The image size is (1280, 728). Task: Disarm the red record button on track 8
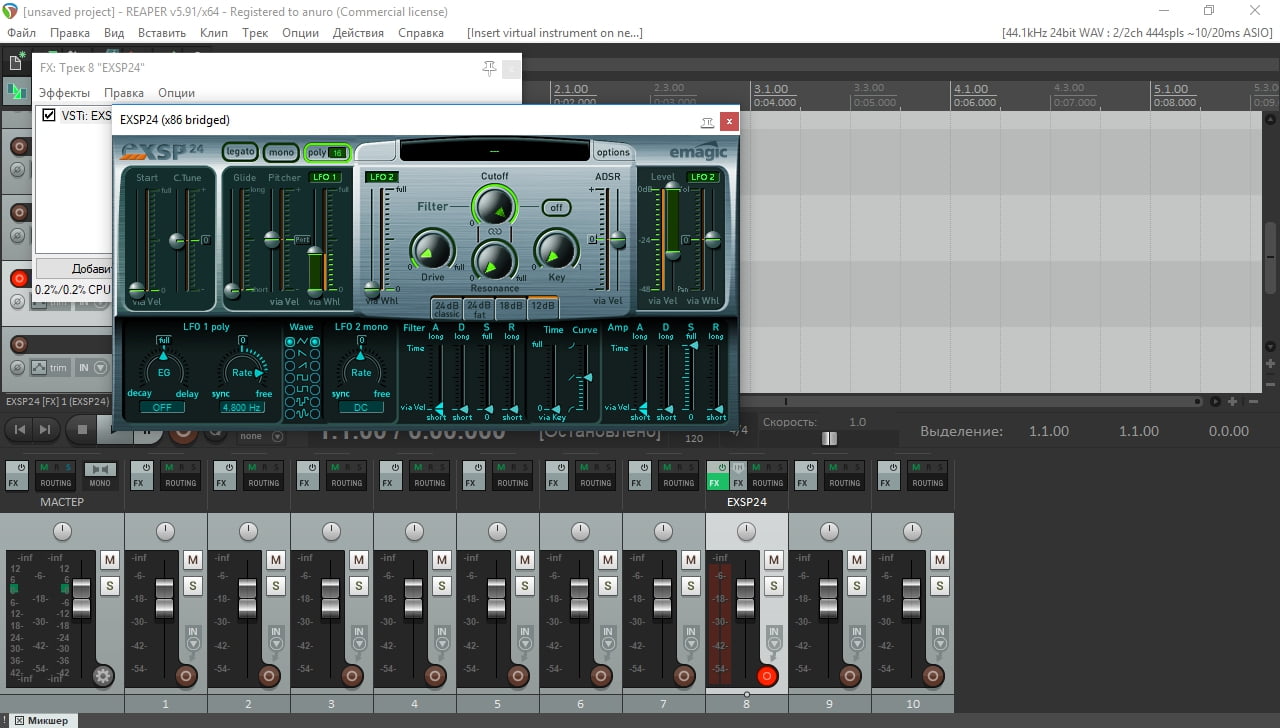(x=767, y=676)
